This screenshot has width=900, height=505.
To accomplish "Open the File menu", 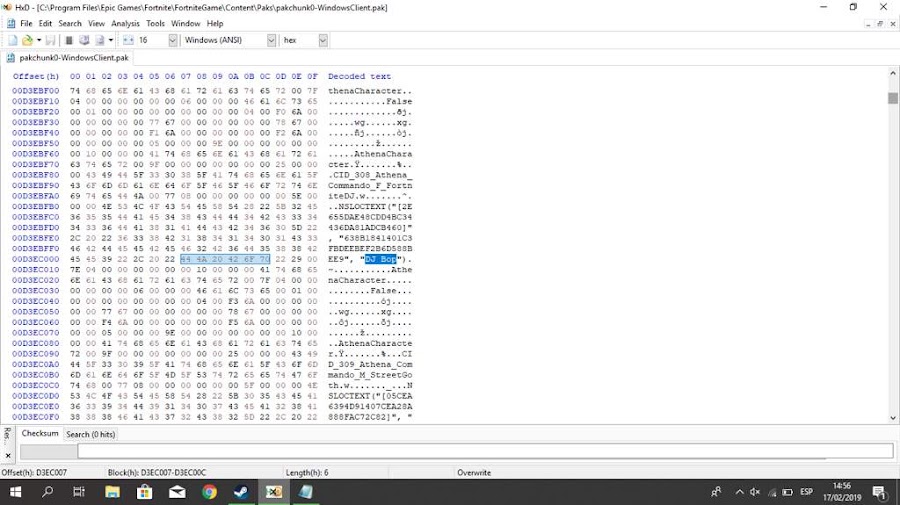I will 26,24.
